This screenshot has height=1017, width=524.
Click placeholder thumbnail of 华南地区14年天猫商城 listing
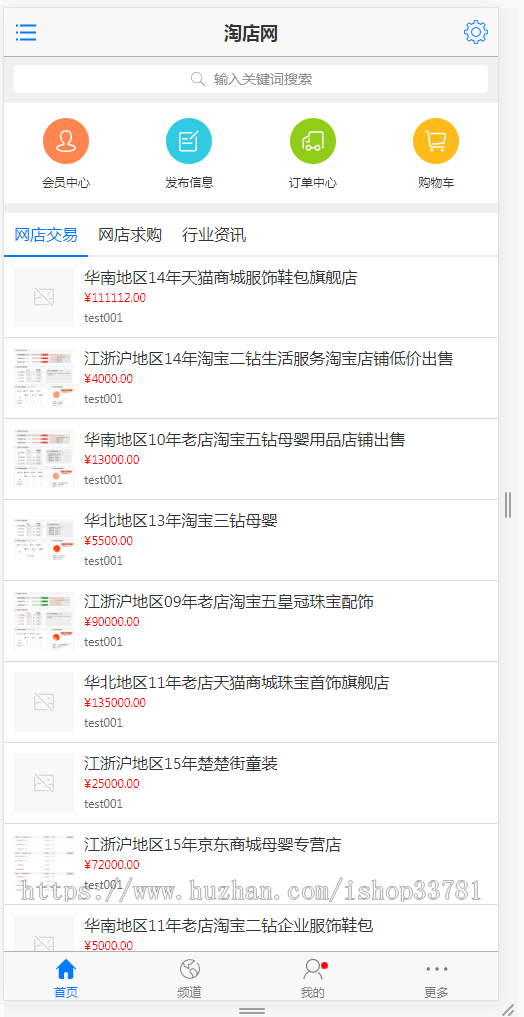pyautogui.click(x=44, y=297)
